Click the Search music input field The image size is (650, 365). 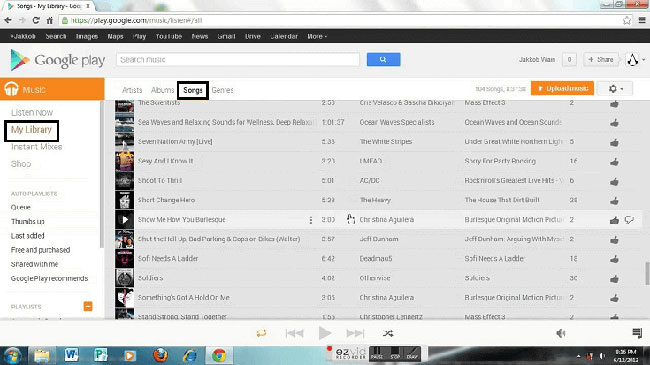pyautogui.click(x=238, y=59)
